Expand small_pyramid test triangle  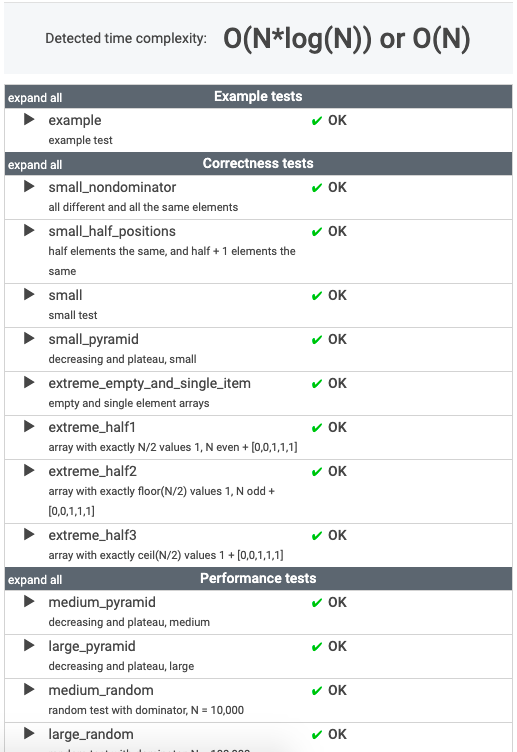29,339
